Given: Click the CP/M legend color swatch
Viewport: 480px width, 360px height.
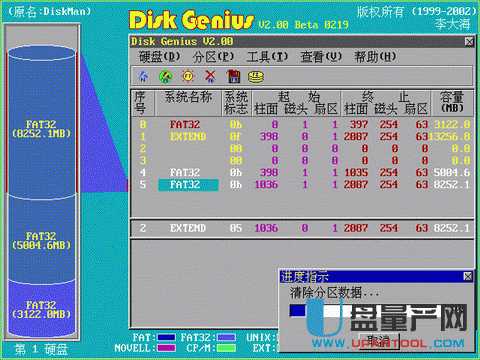Looking at the screenshot, I should click(x=227, y=348).
